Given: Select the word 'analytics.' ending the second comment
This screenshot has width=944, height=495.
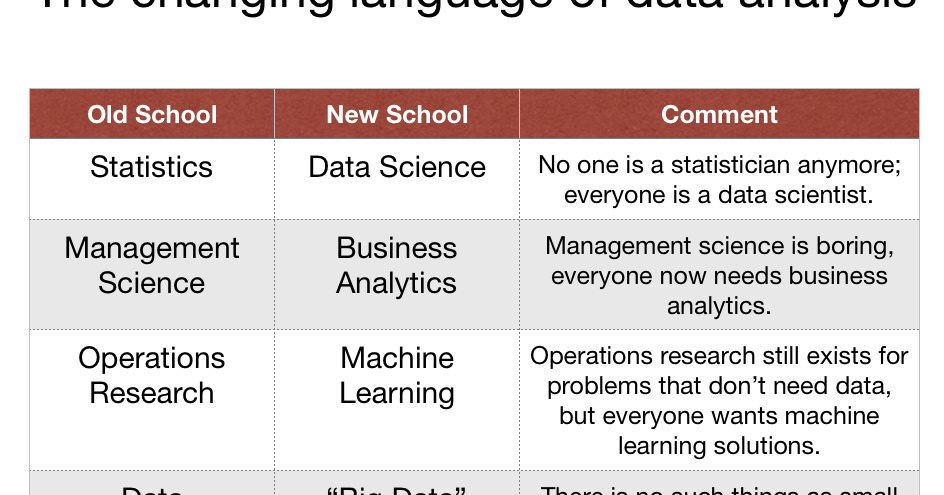Looking at the screenshot, I should [719, 305].
